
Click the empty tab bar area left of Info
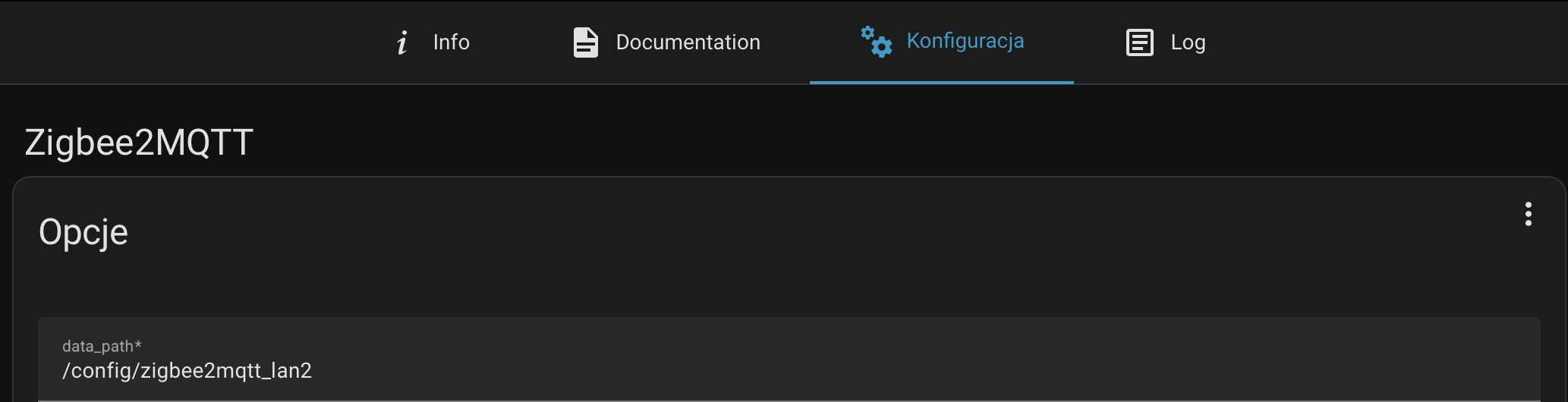tap(190, 42)
